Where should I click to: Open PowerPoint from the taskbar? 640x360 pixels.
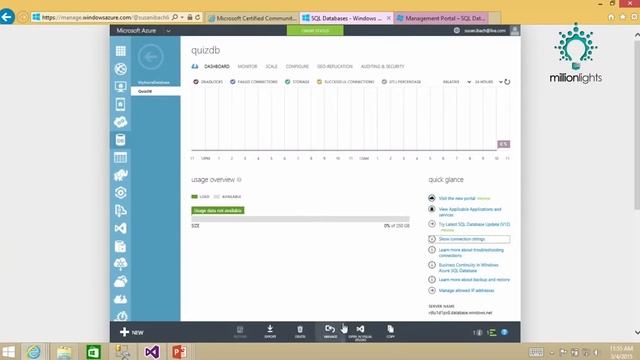[x=179, y=352]
